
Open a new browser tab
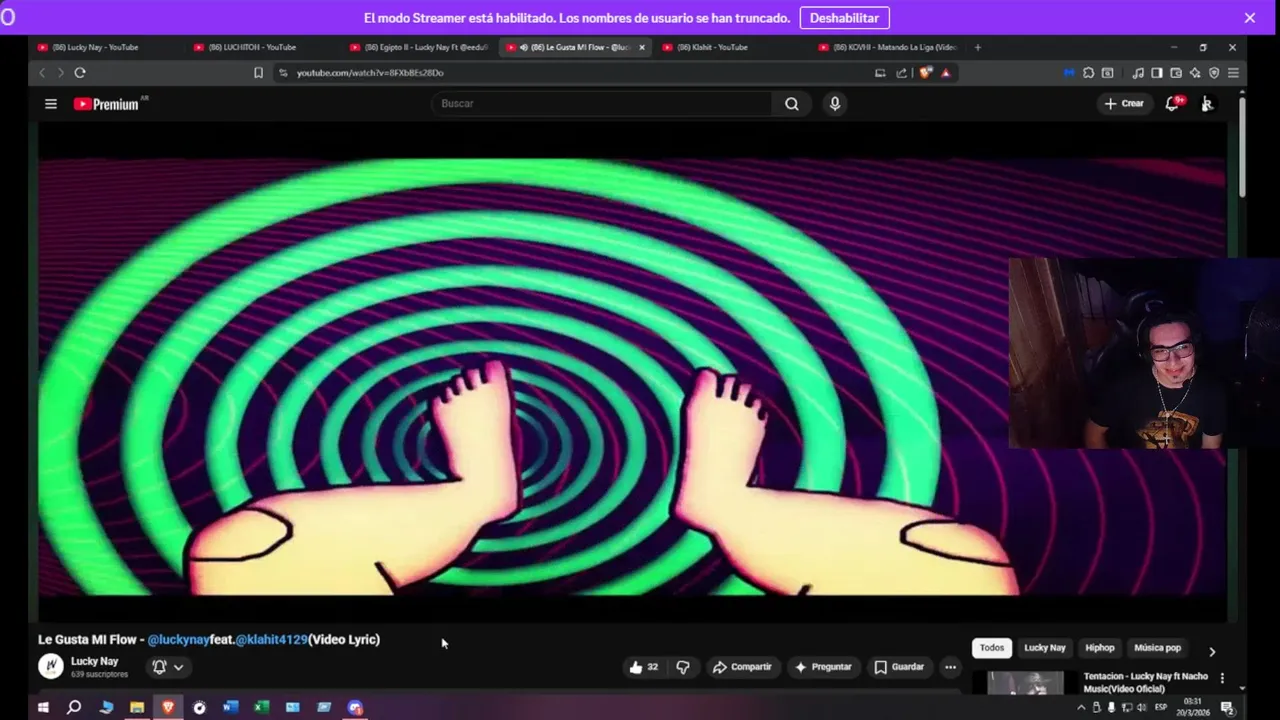[x=978, y=47]
